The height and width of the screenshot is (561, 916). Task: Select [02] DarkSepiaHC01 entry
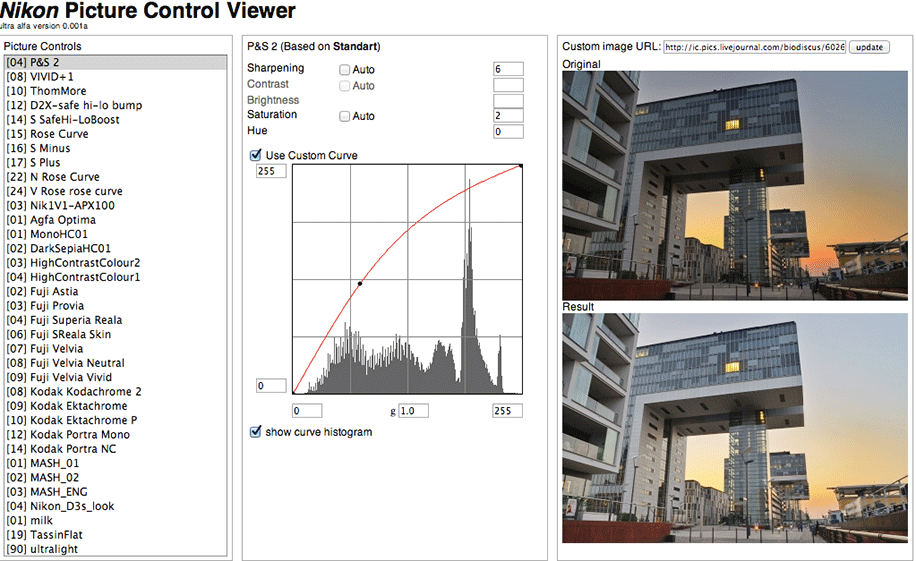[116, 248]
